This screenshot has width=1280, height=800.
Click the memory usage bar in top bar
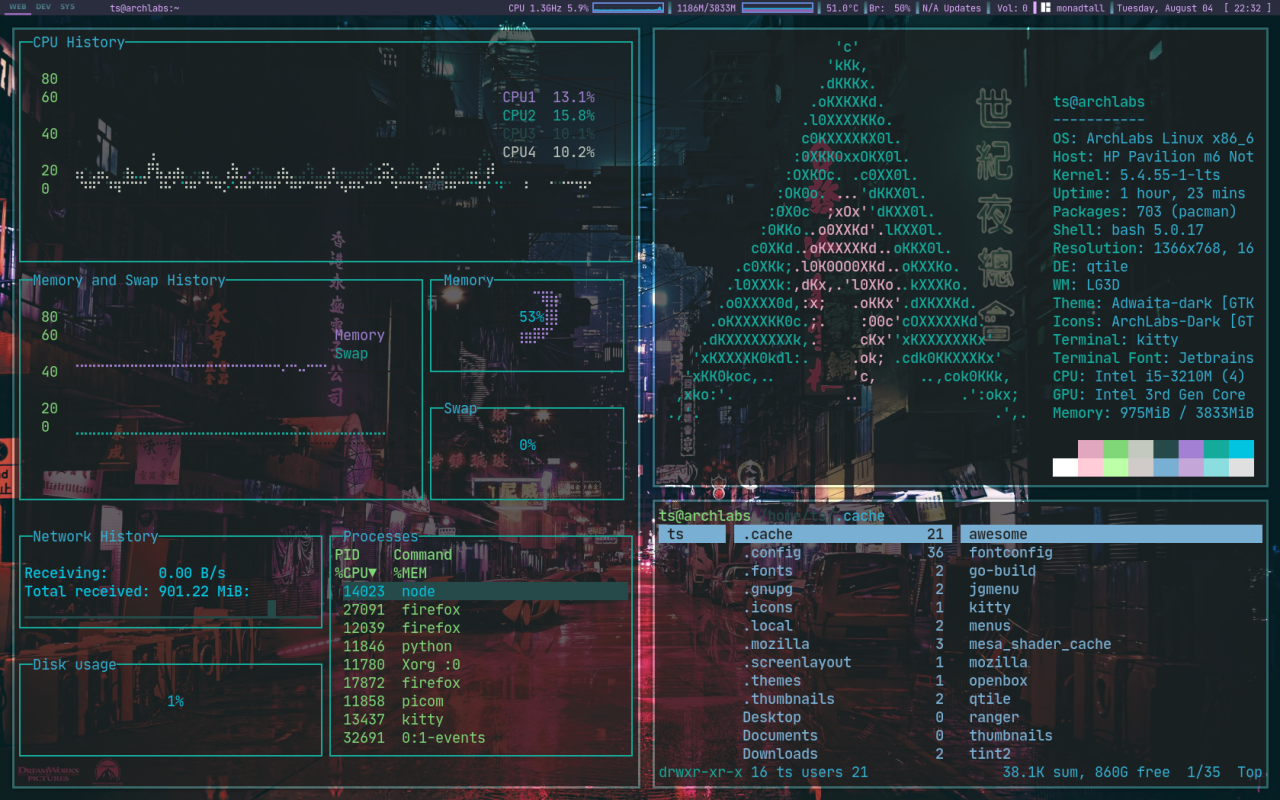pyautogui.click(x=777, y=8)
